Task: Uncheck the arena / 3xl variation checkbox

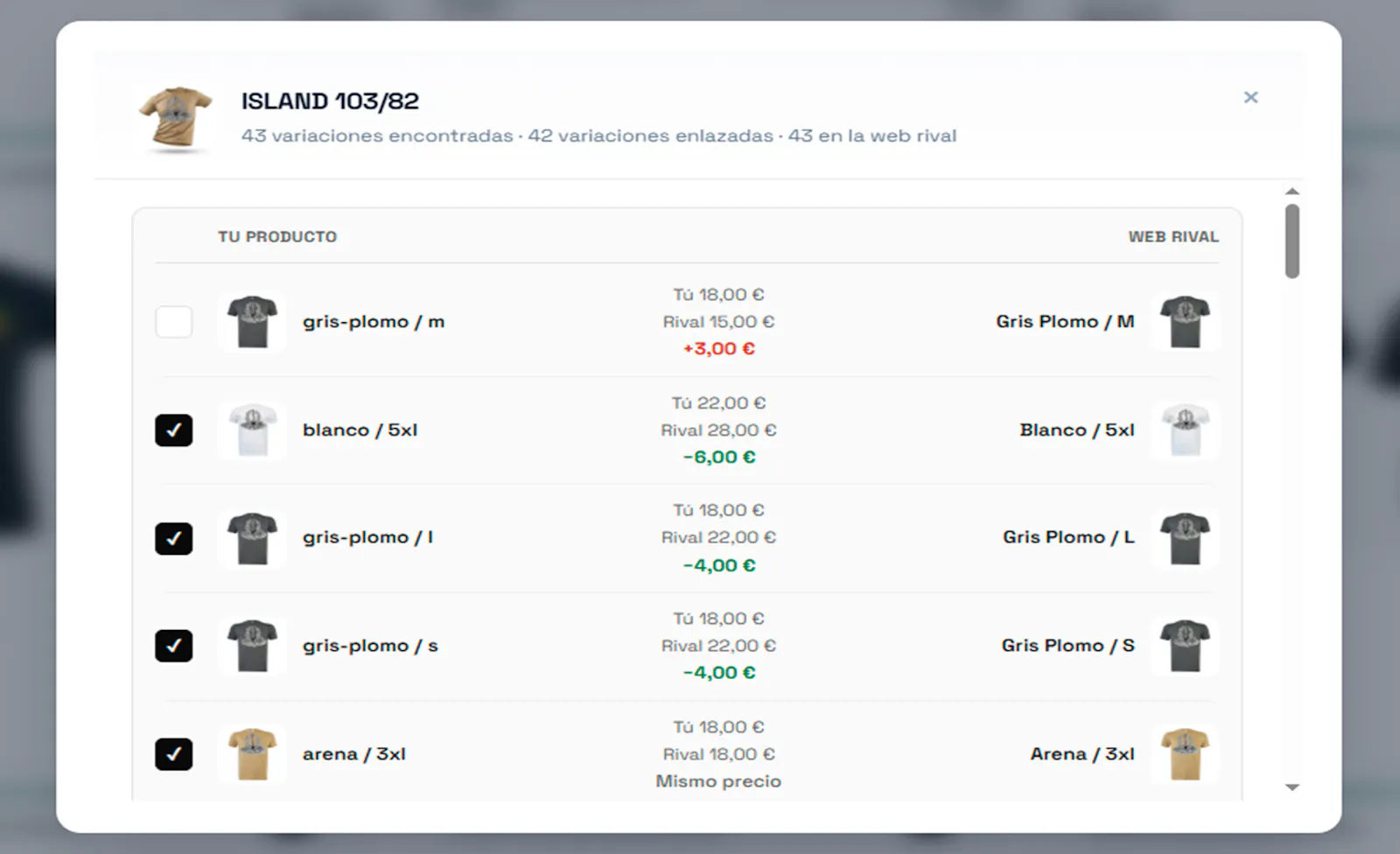Action: 174,754
